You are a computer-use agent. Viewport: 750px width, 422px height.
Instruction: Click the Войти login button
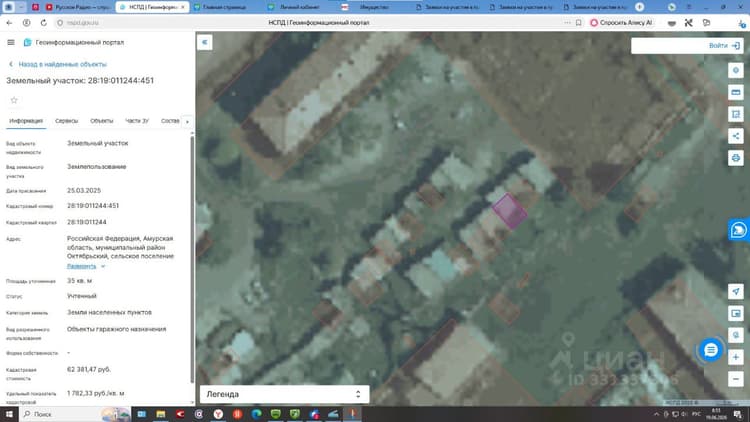(x=724, y=45)
